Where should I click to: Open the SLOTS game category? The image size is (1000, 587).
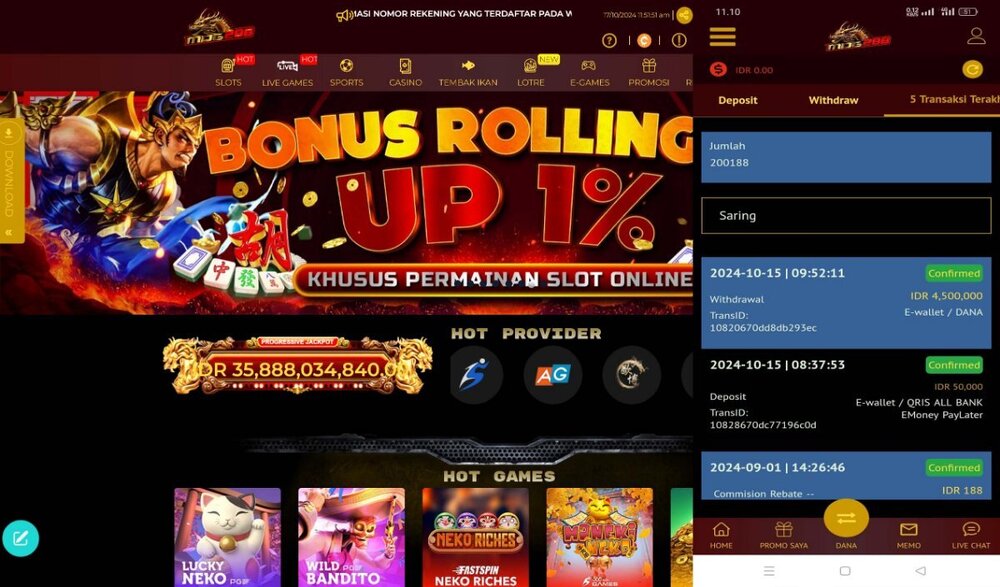(228, 72)
